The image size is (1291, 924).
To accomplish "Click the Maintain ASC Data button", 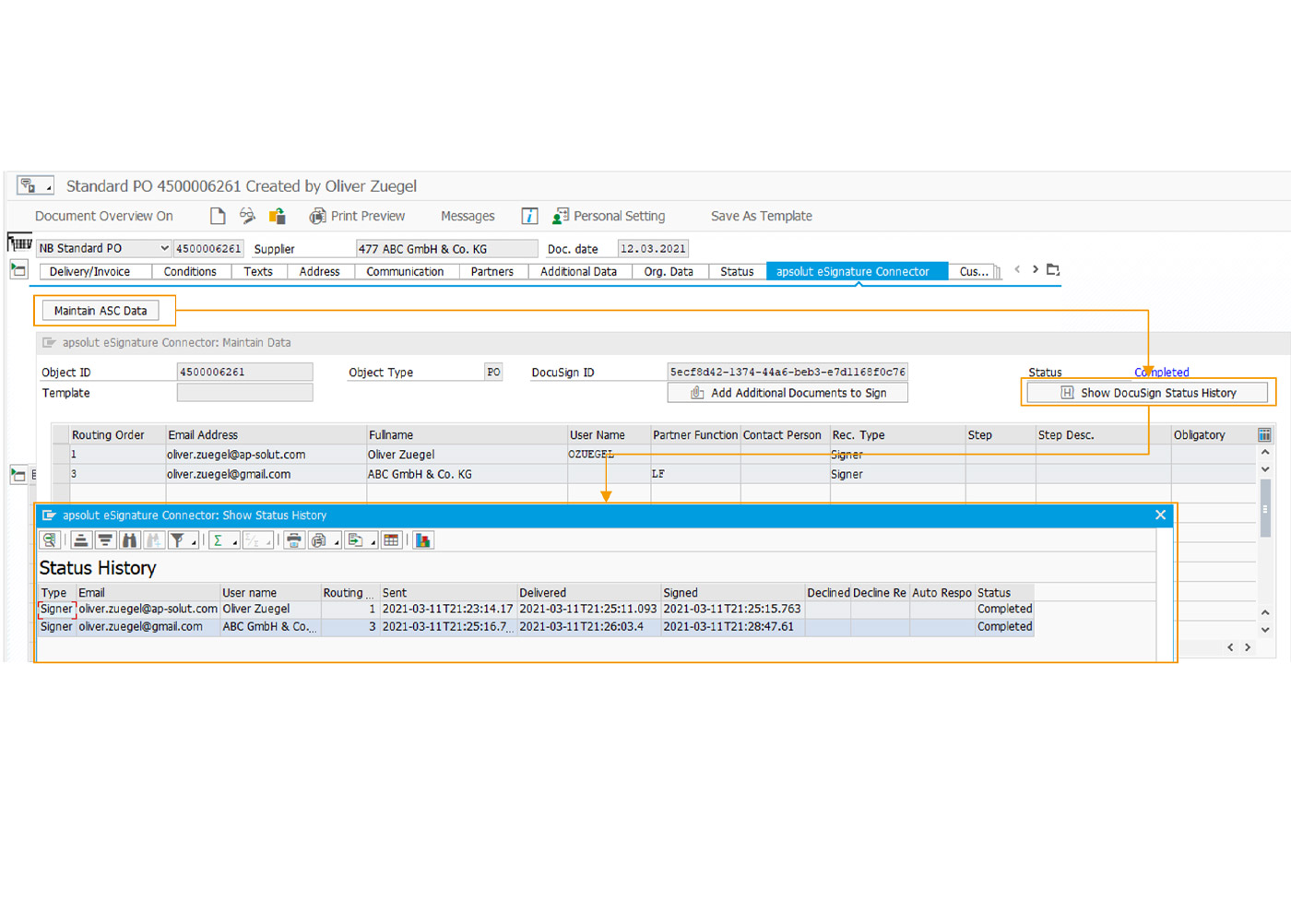I will [101, 310].
